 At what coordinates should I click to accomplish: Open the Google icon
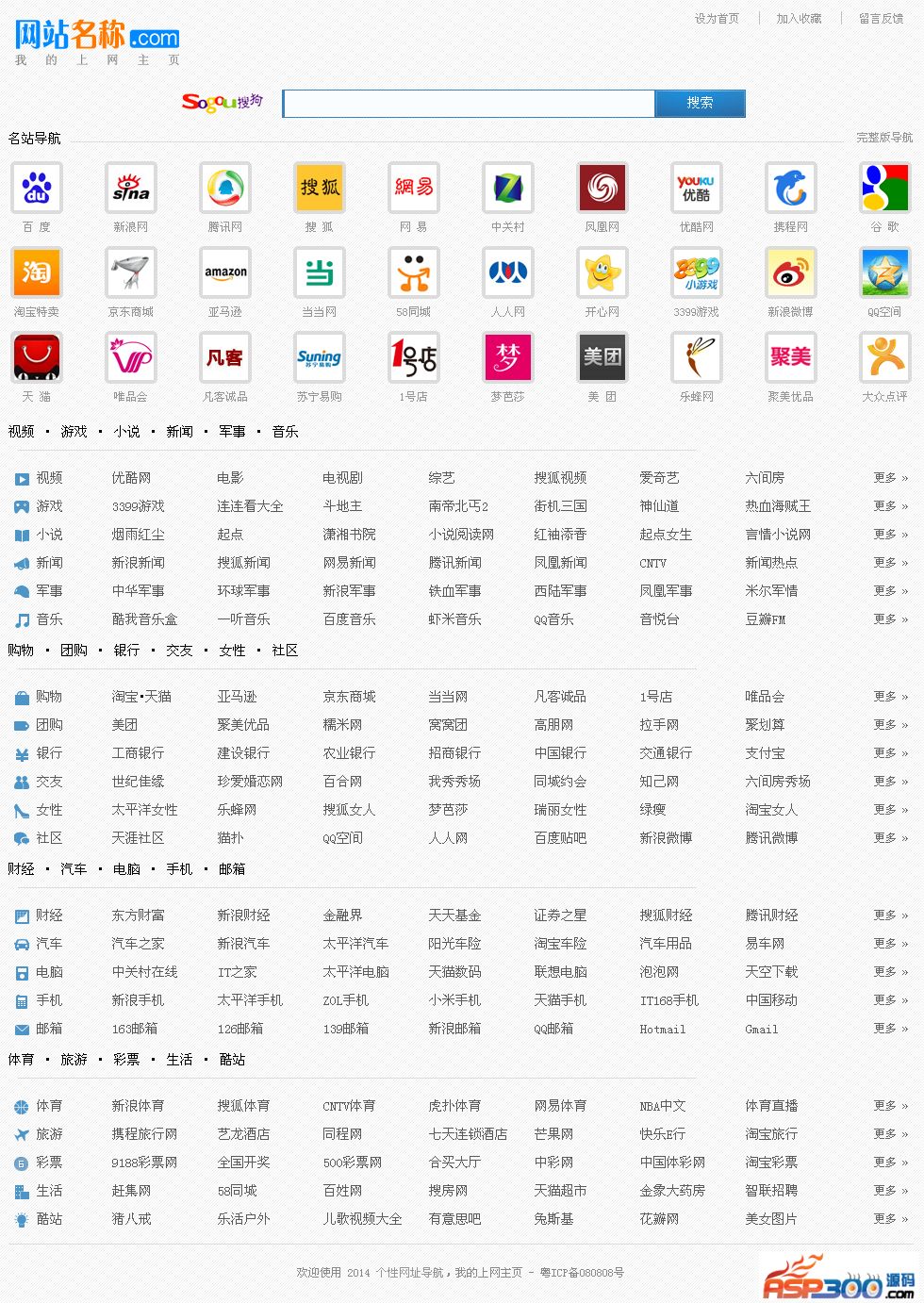[x=885, y=188]
